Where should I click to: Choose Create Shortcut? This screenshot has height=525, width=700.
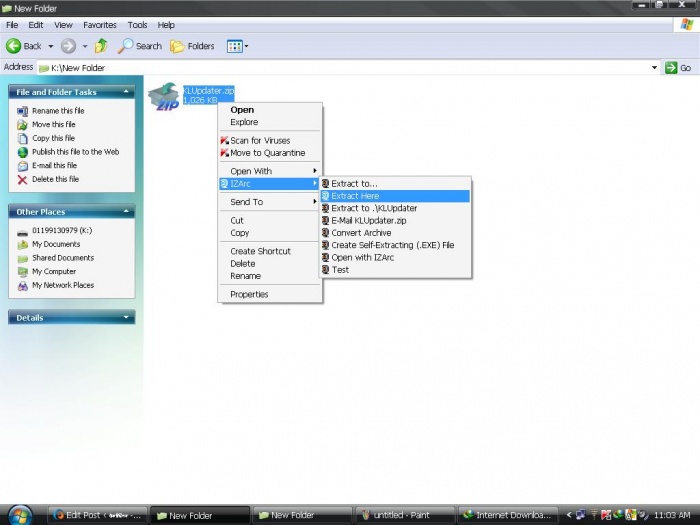coord(270,251)
